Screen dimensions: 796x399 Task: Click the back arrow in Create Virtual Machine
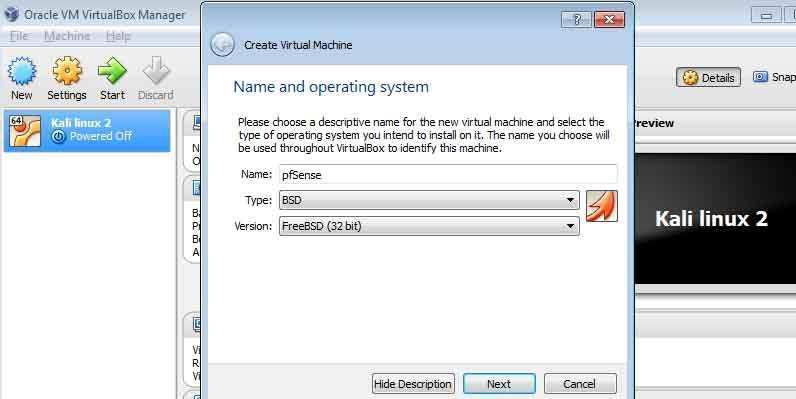pos(222,45)
